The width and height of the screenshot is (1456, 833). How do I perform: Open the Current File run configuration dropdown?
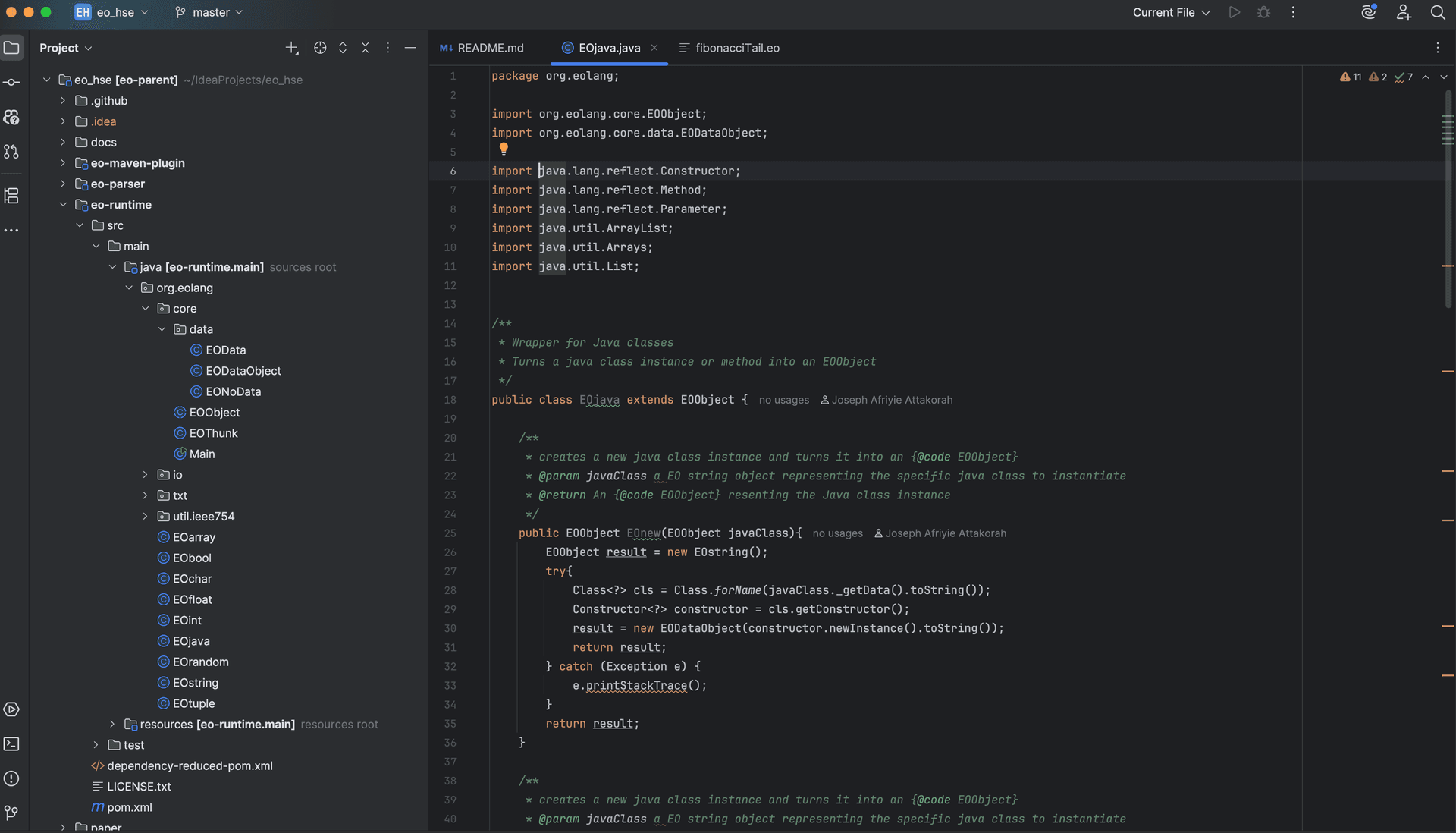pyautogui.click(x=1170, y=12)
